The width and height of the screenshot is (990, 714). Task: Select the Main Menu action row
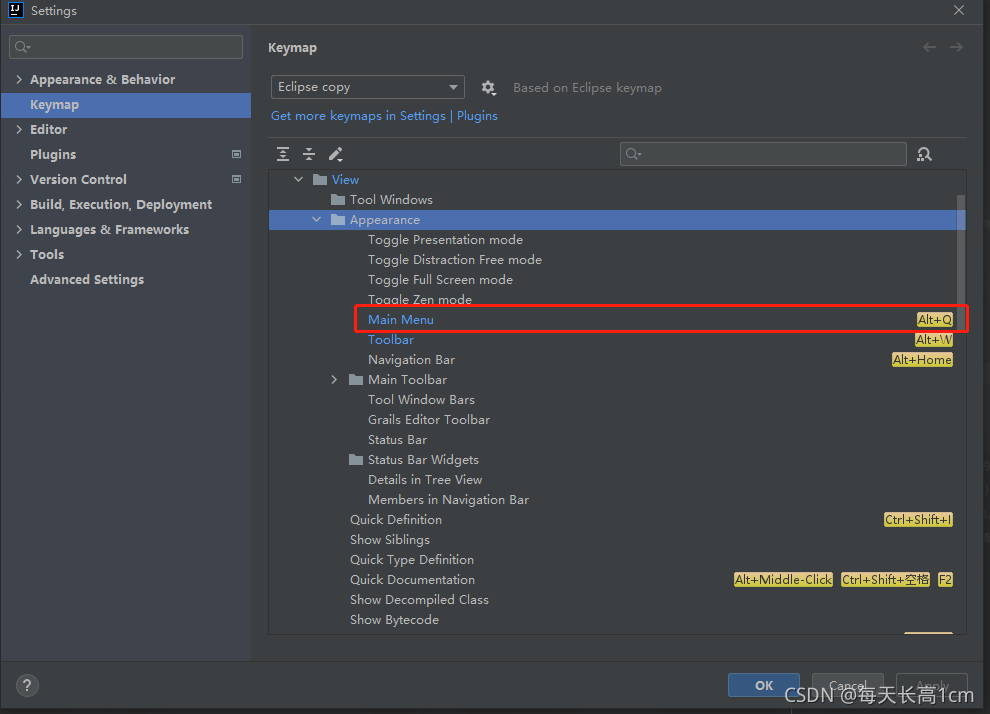click(x=401, y=320)
